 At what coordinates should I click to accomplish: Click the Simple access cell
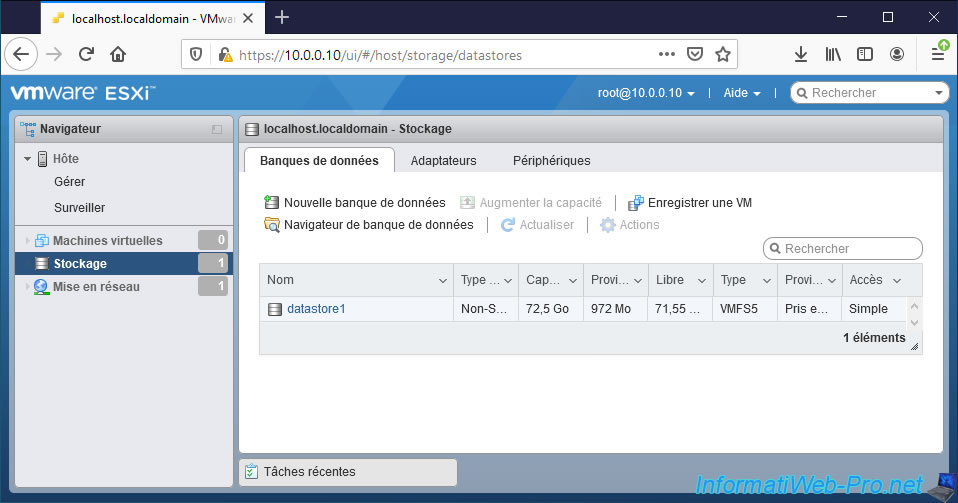872,309
